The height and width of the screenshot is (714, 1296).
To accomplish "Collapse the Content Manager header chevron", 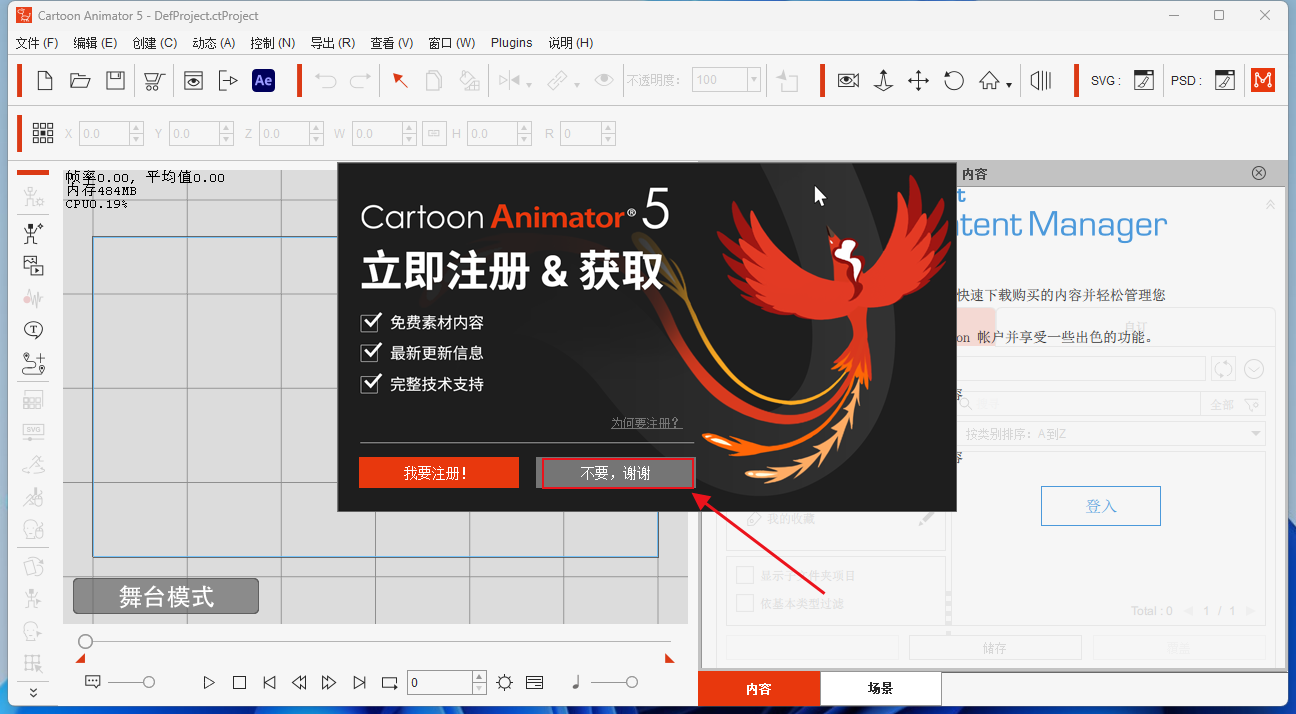I will (1270, 205).
